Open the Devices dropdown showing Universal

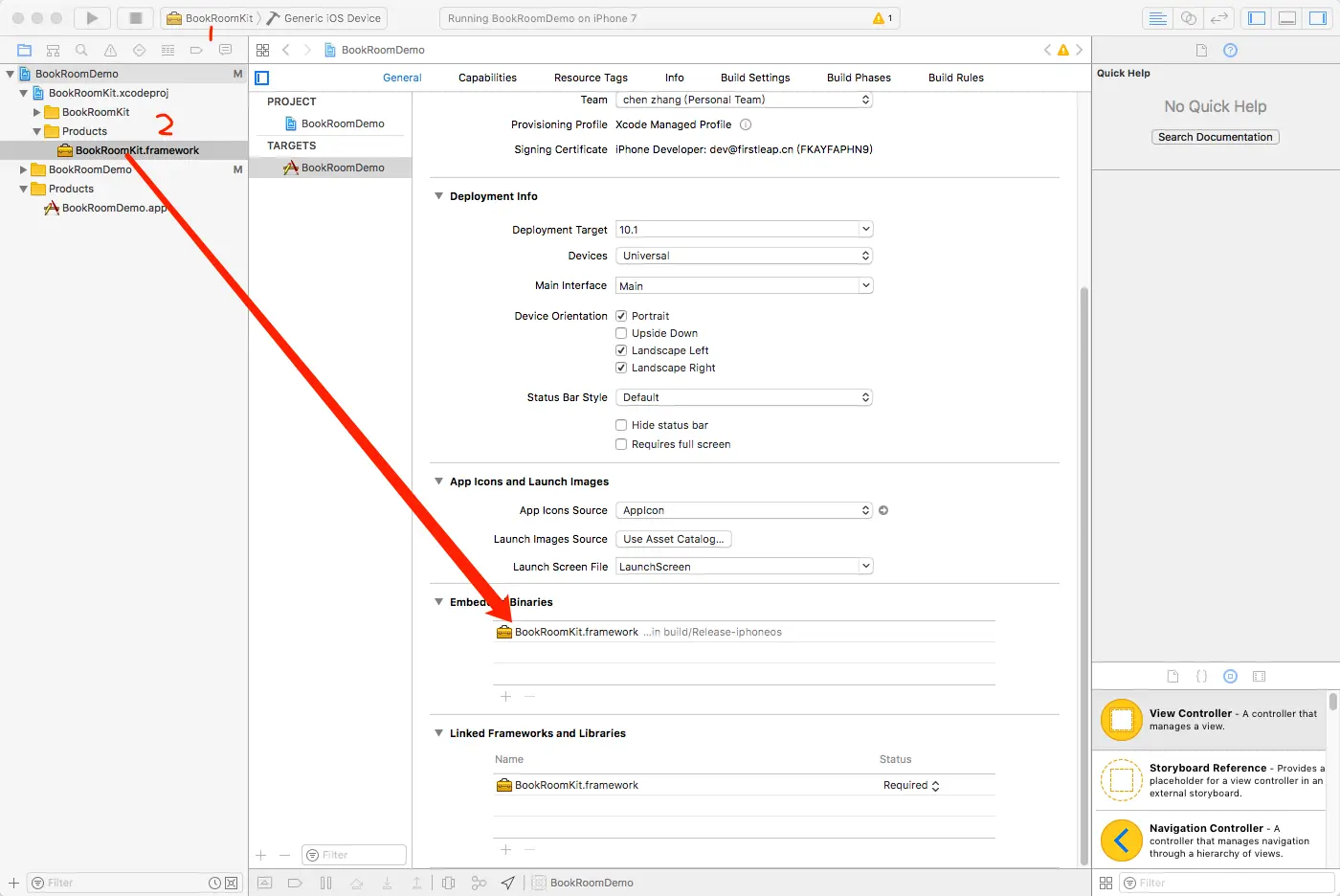[x=744, y=256]
